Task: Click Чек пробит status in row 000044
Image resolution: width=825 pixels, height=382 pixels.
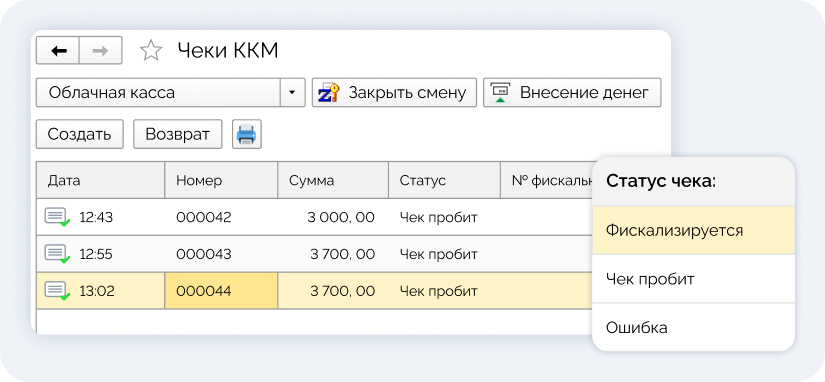Action: (x=438, y=290)
